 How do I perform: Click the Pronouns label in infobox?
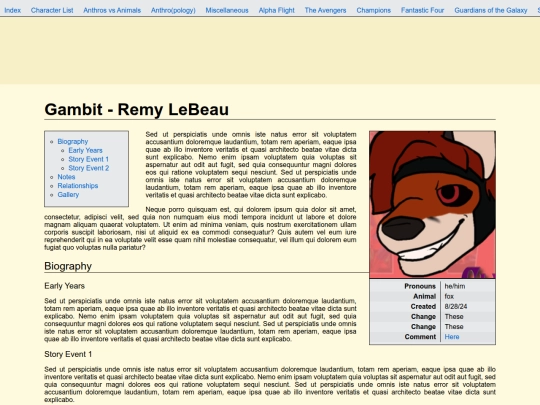420,286
